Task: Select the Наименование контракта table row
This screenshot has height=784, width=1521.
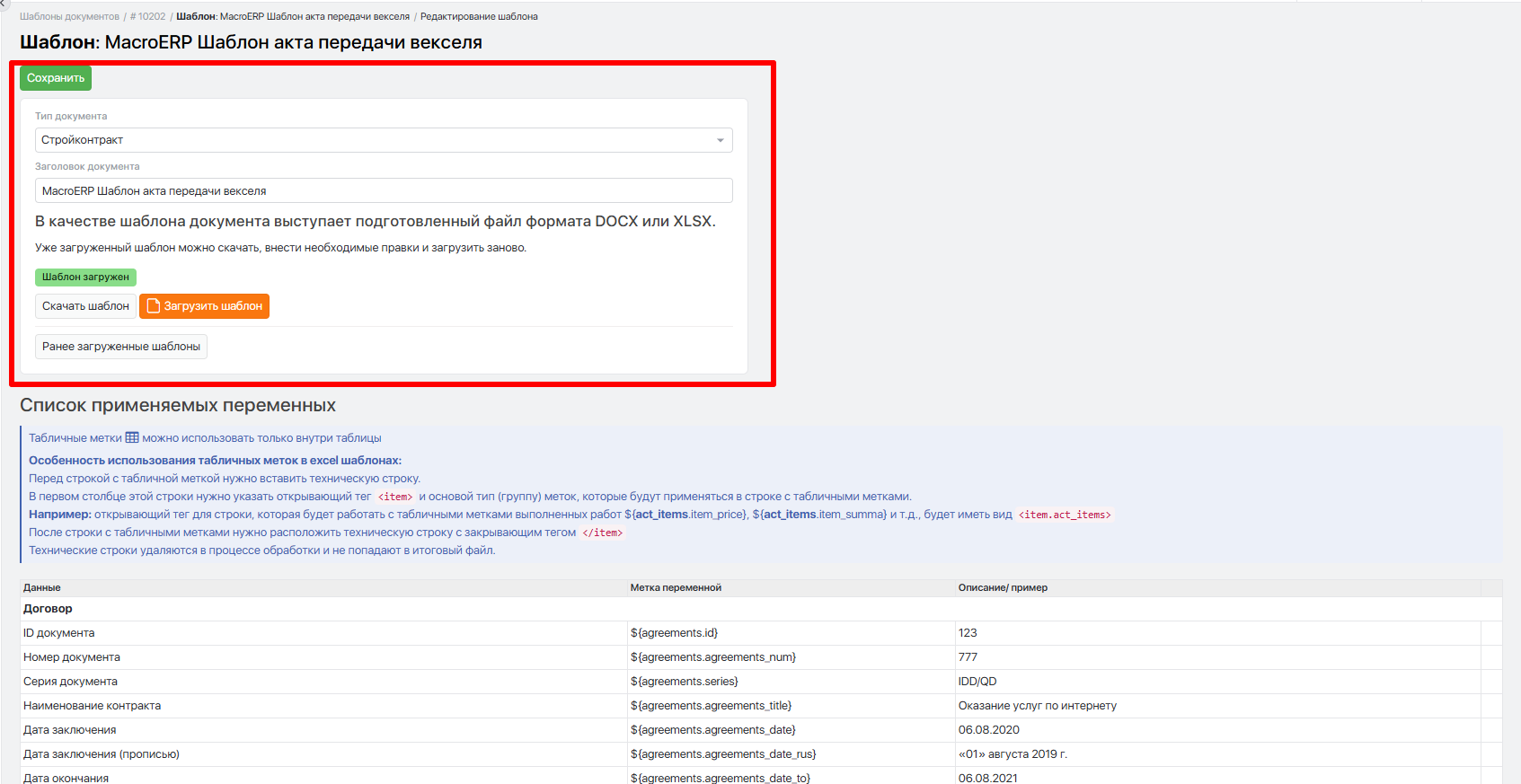Action: coord(93,706)
